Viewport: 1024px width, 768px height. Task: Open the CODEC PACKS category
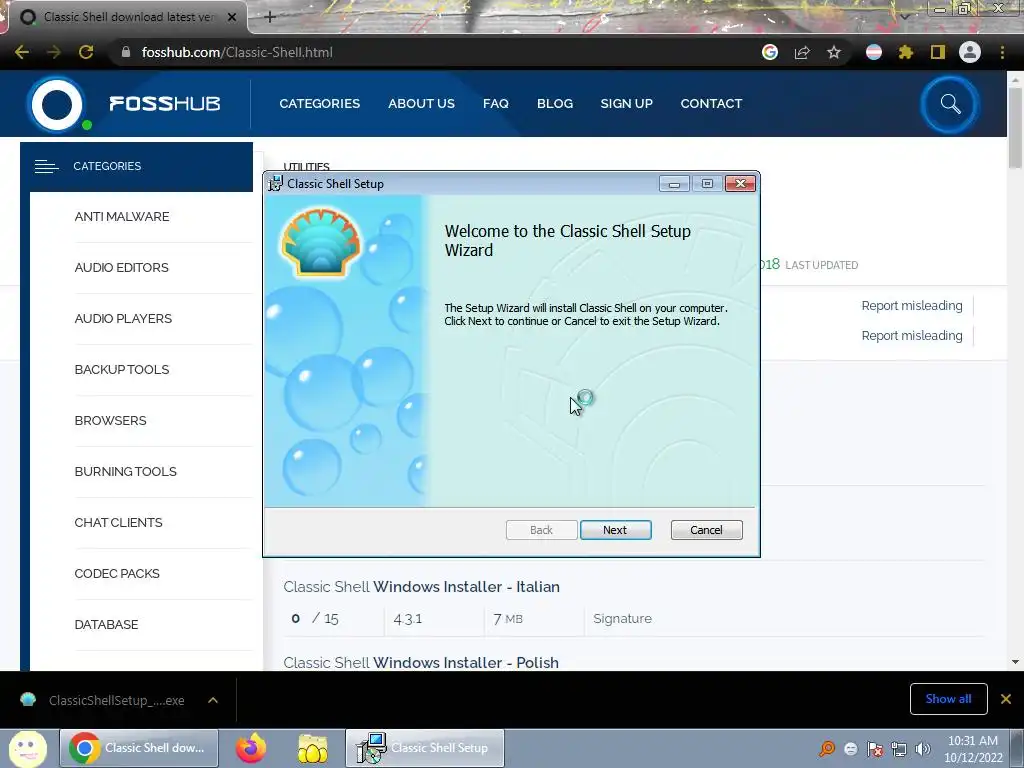coord(117,573)
